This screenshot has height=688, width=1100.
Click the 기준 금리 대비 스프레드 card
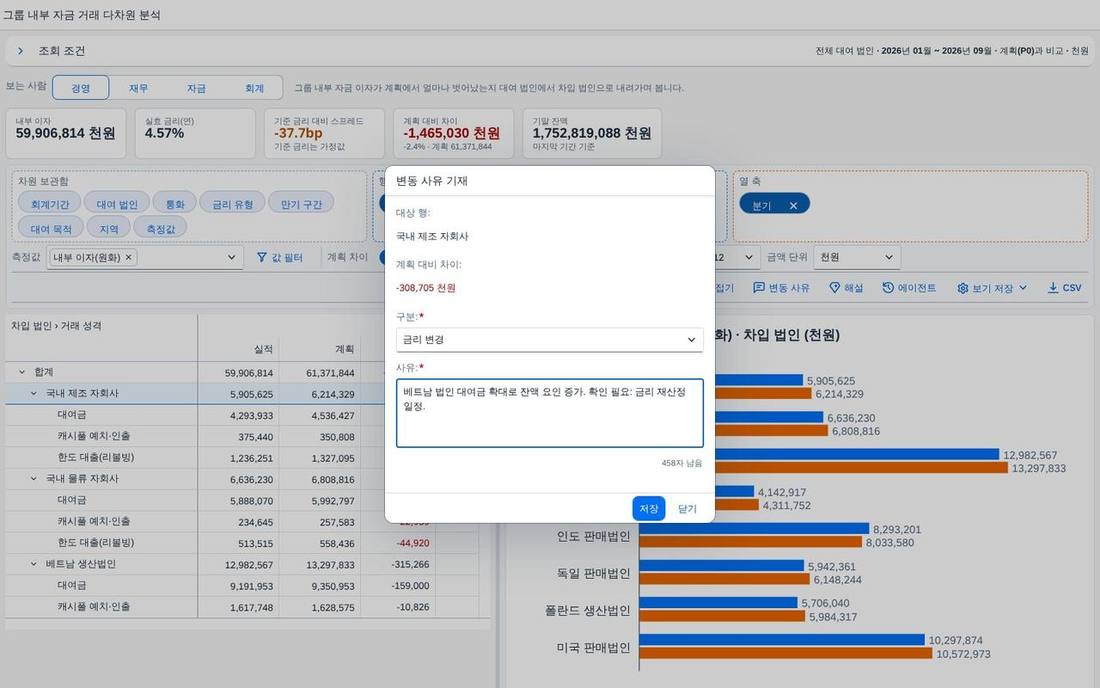[324, 133]
